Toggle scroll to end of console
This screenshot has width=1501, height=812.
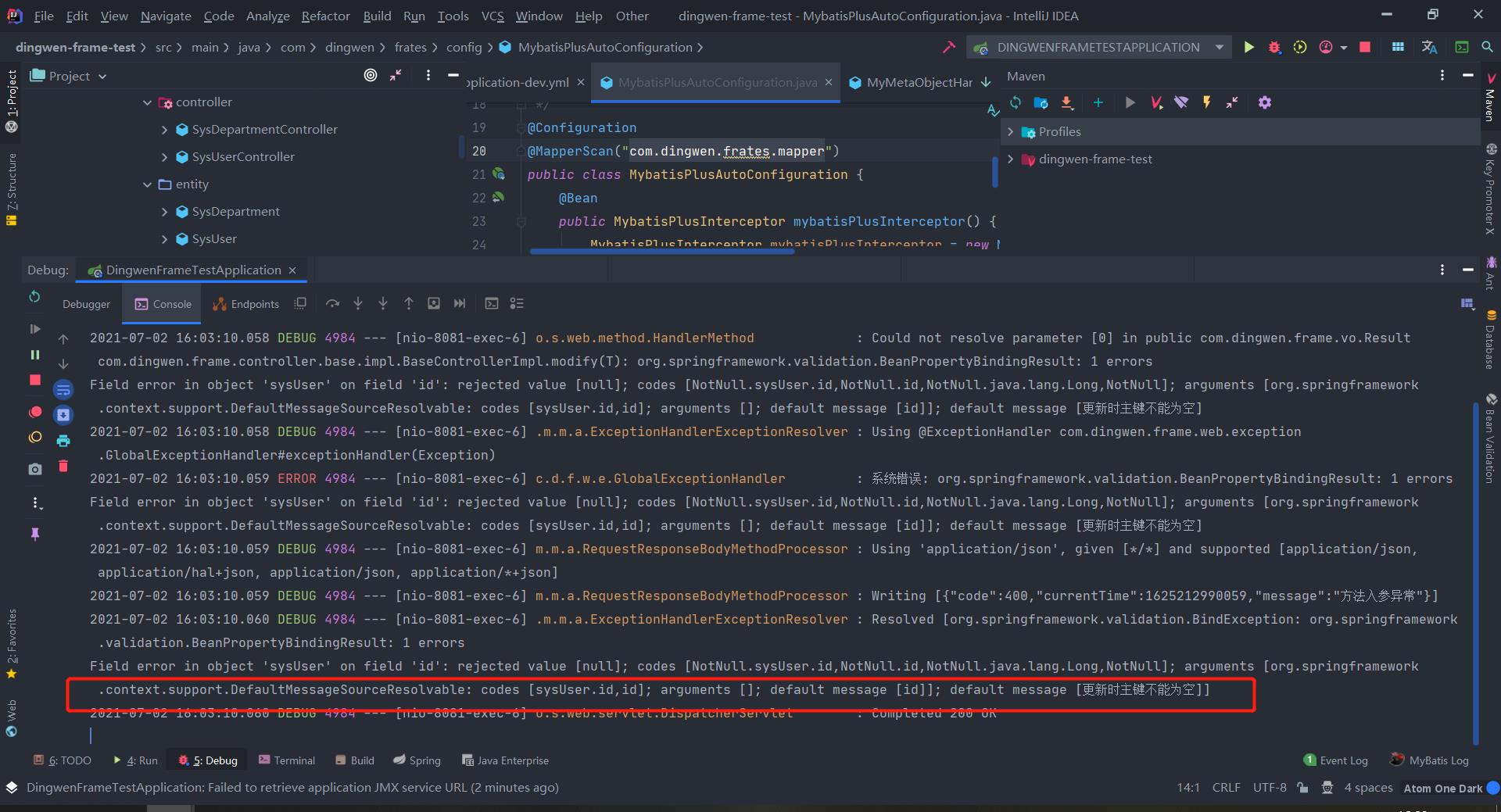[63, 415]
